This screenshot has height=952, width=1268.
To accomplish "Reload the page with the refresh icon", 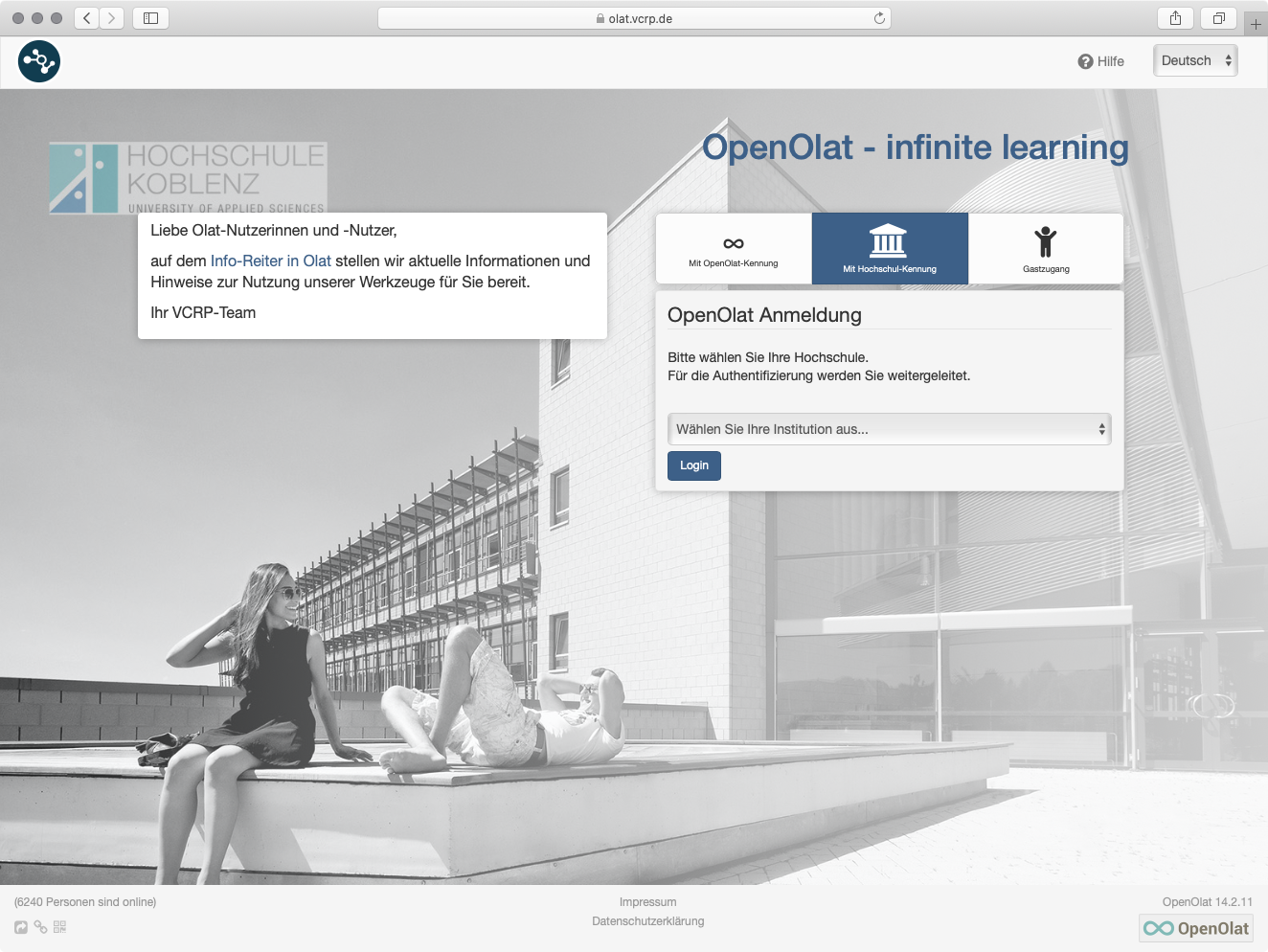I will (x=879, y=18).
